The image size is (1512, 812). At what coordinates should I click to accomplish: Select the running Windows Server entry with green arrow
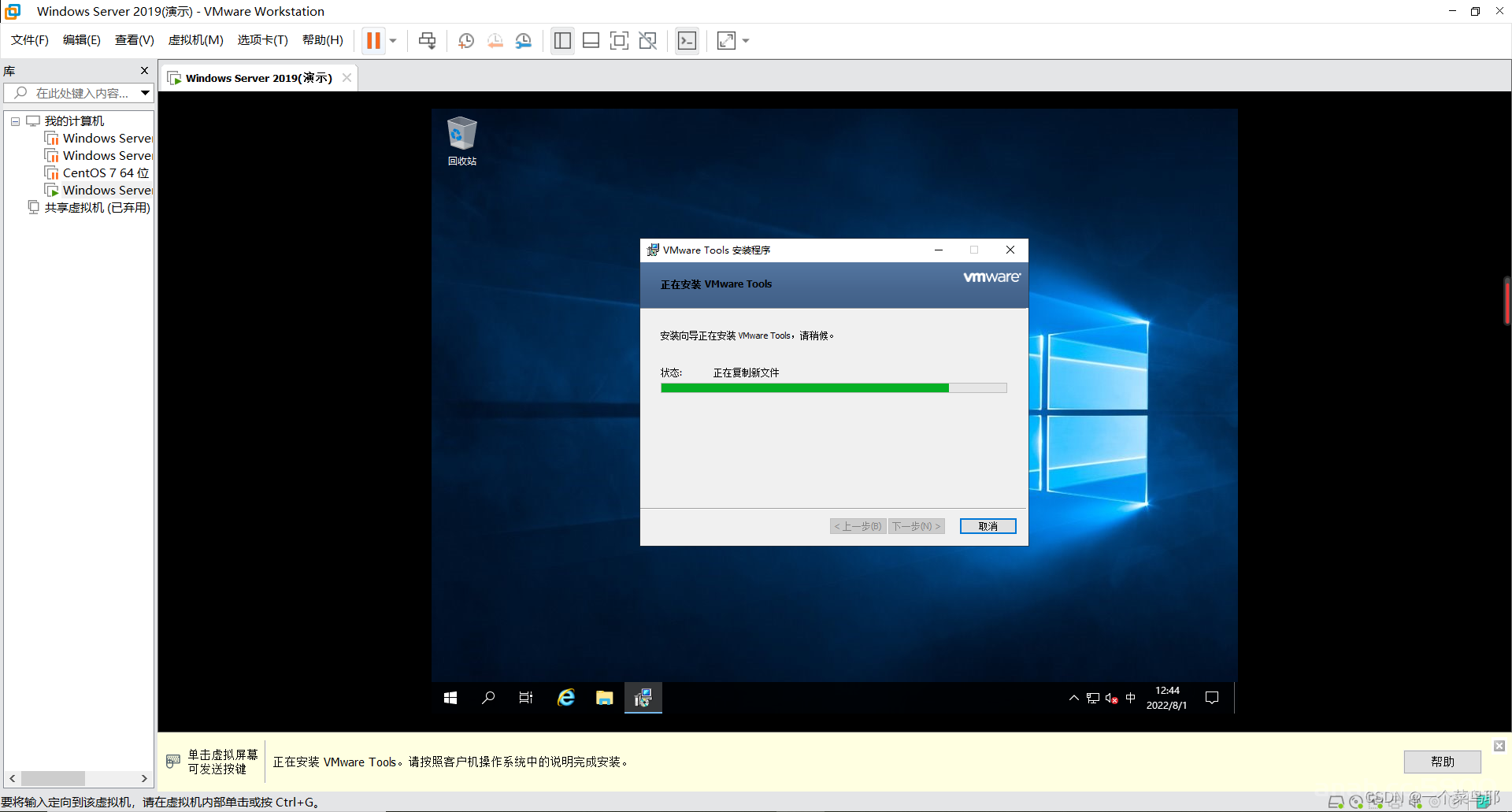[107, 191]
